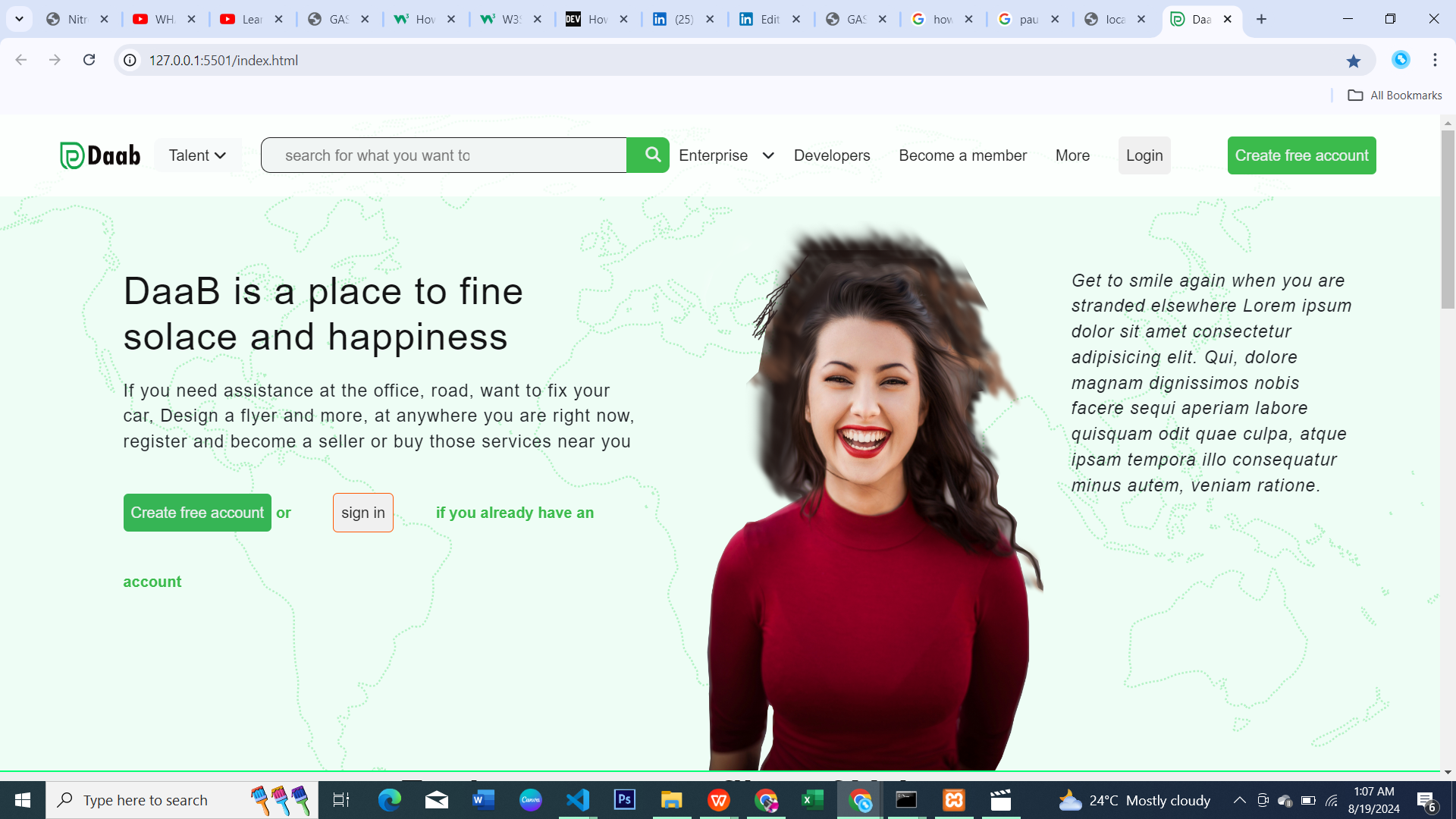Open the Developers nav item
The image size is (1456, 819).
click(x=832, y=155)
